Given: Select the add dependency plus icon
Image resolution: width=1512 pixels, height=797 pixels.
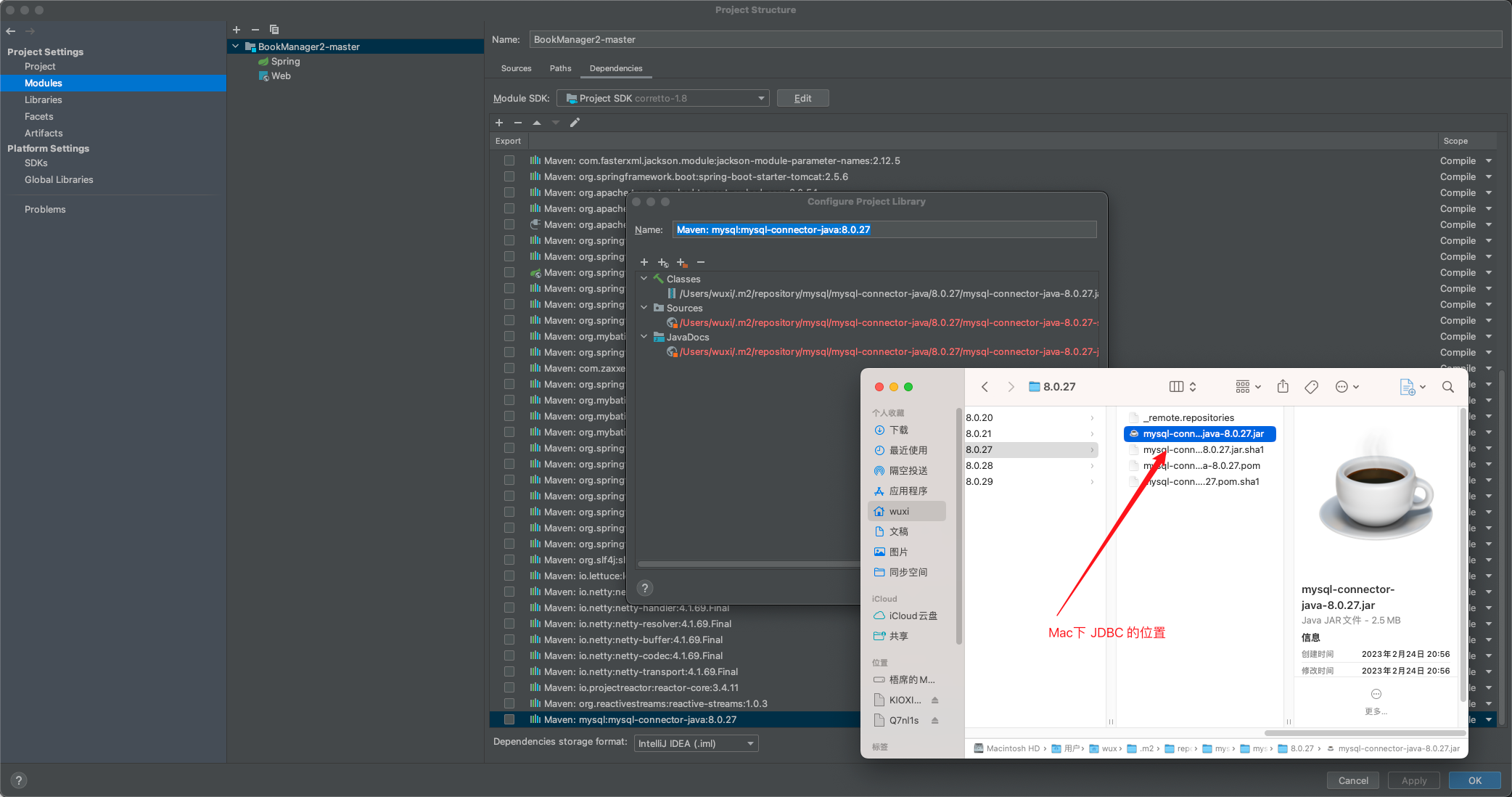Looking at the screenshot, I should [499, 122].
